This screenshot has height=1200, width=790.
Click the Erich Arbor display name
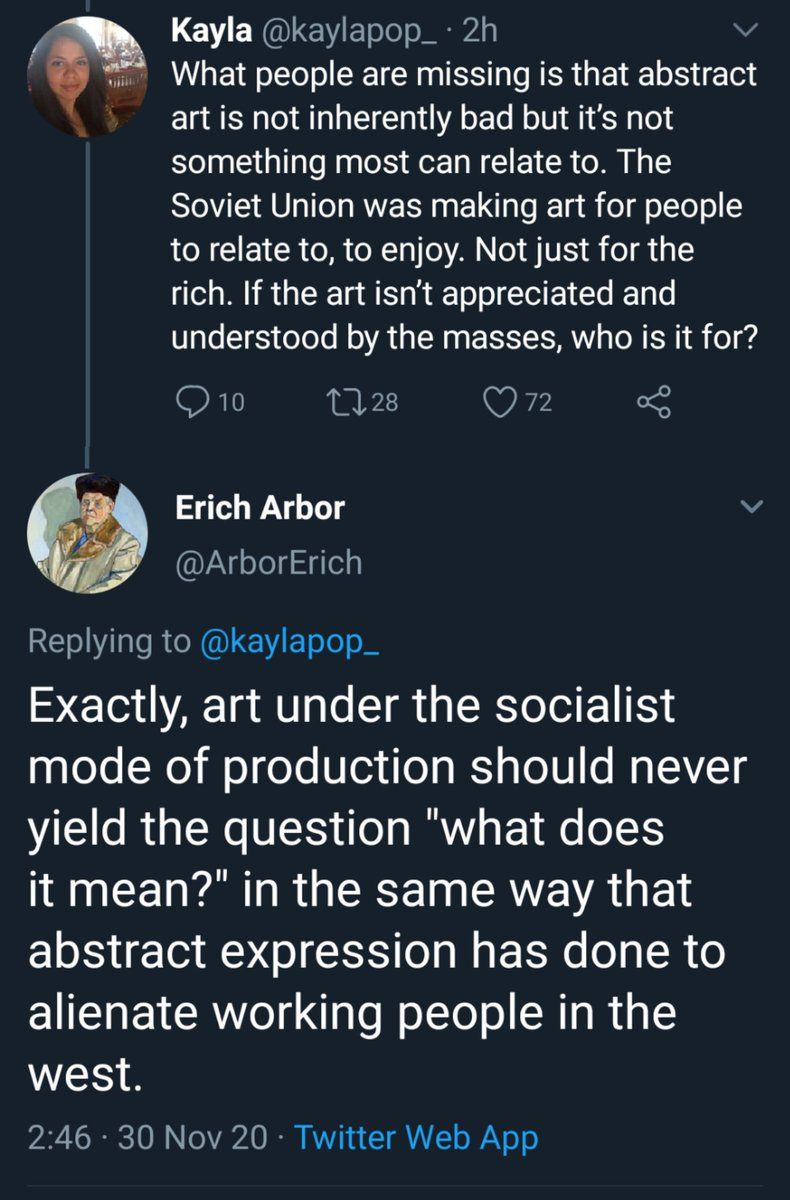click(x=260, y=508)
